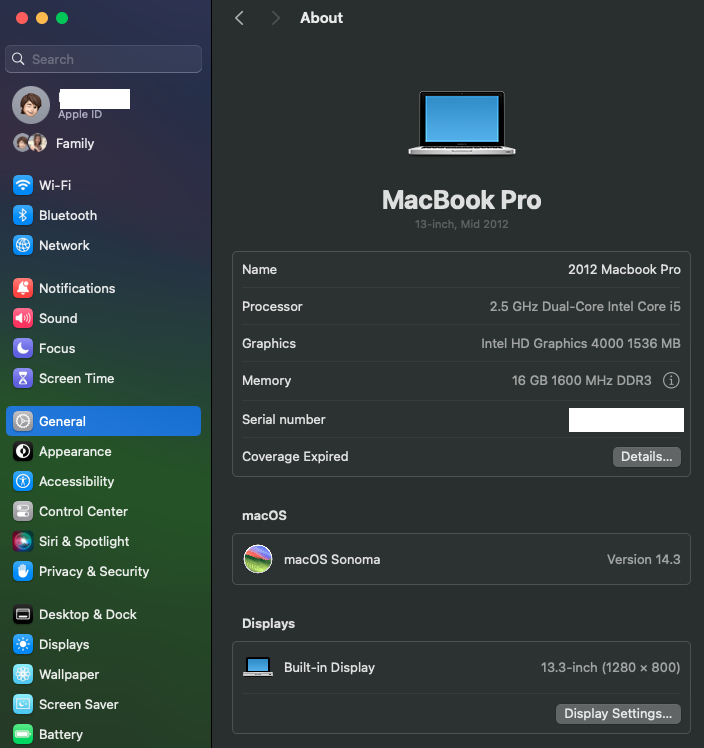Click the Apple ID avatar picture

point(31,105)
